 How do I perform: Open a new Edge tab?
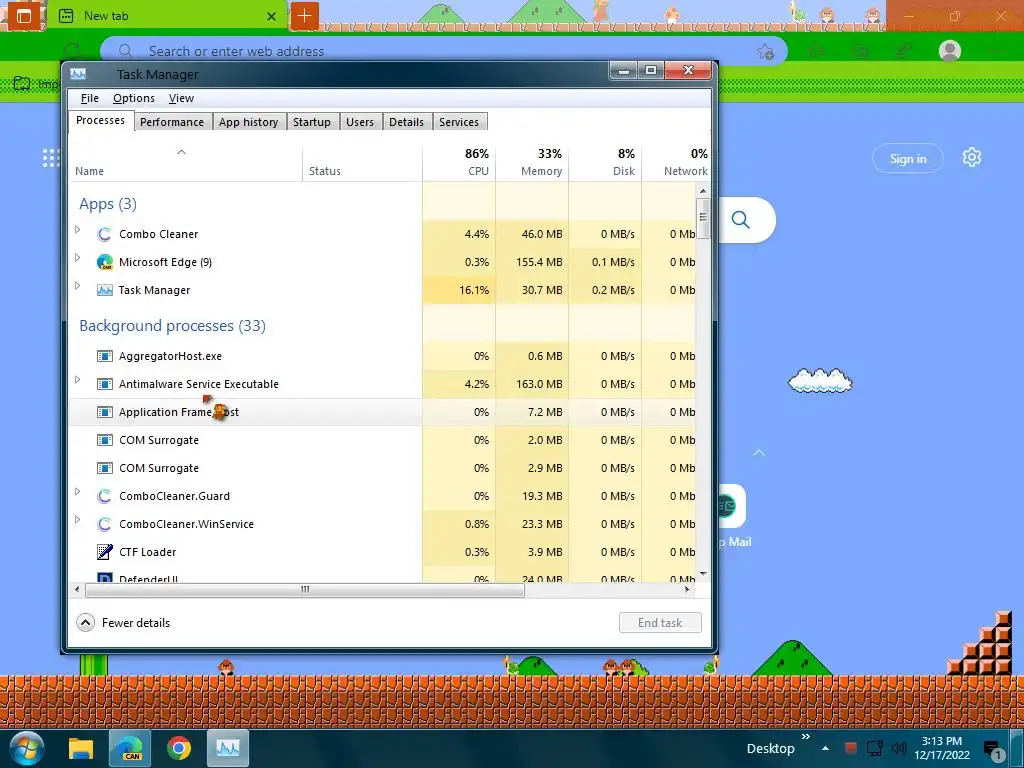(304, 16)
